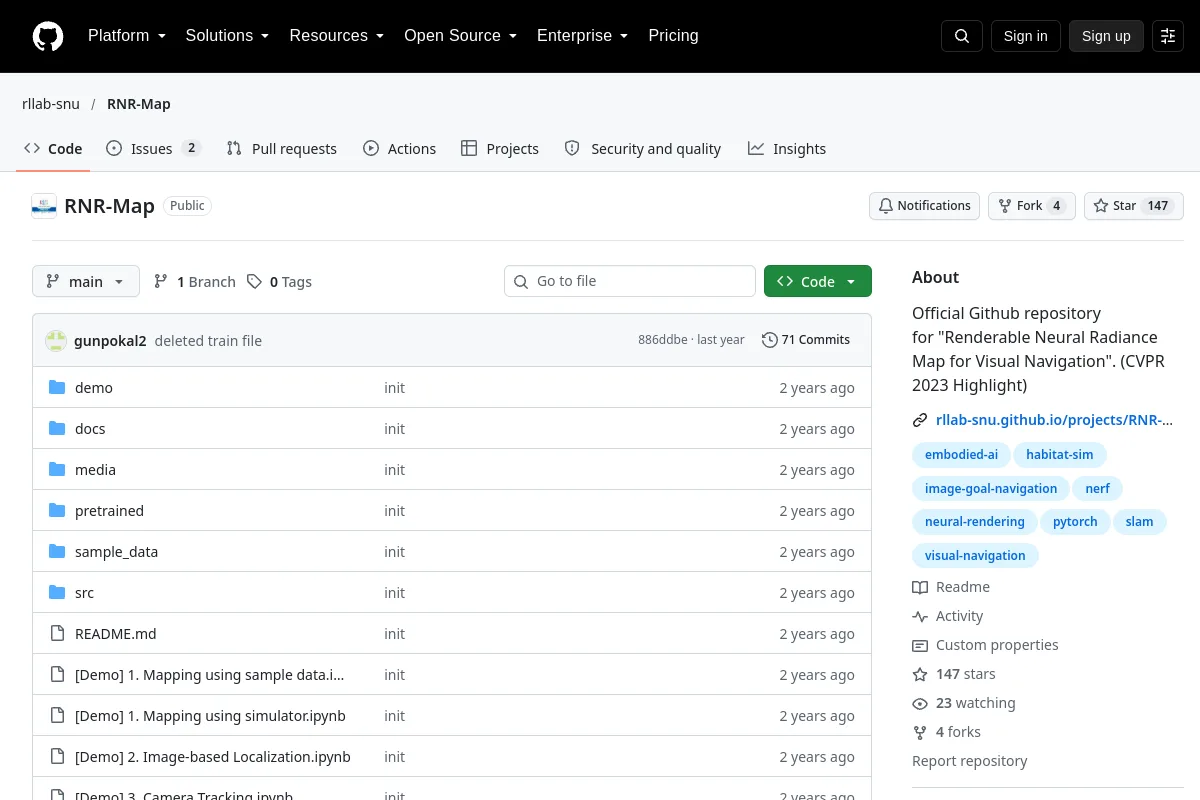Click the Report repository link
Viewport: 1200px width, 800px height.
[x=970, y=761]
